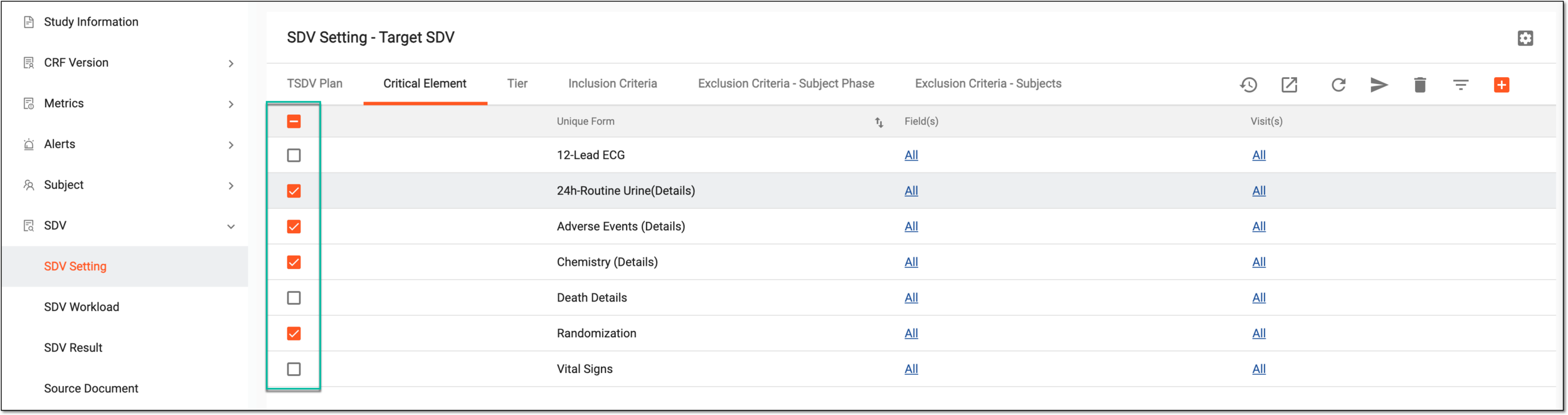Uncheck the Randomization checkbox
Viewport: 1568px width, 415px height.
click(294, 334)
